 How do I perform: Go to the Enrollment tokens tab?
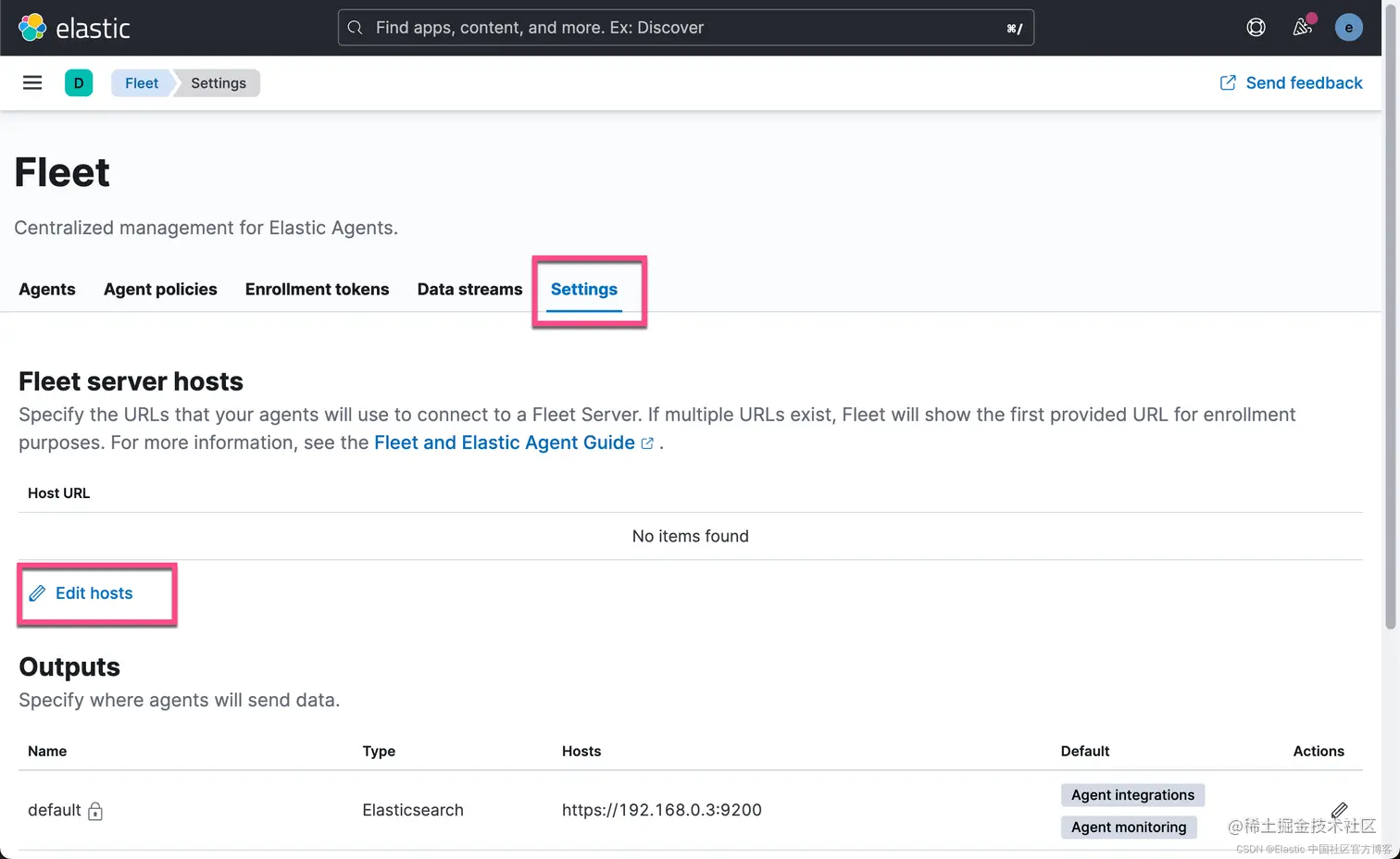[x=317, y=290]
